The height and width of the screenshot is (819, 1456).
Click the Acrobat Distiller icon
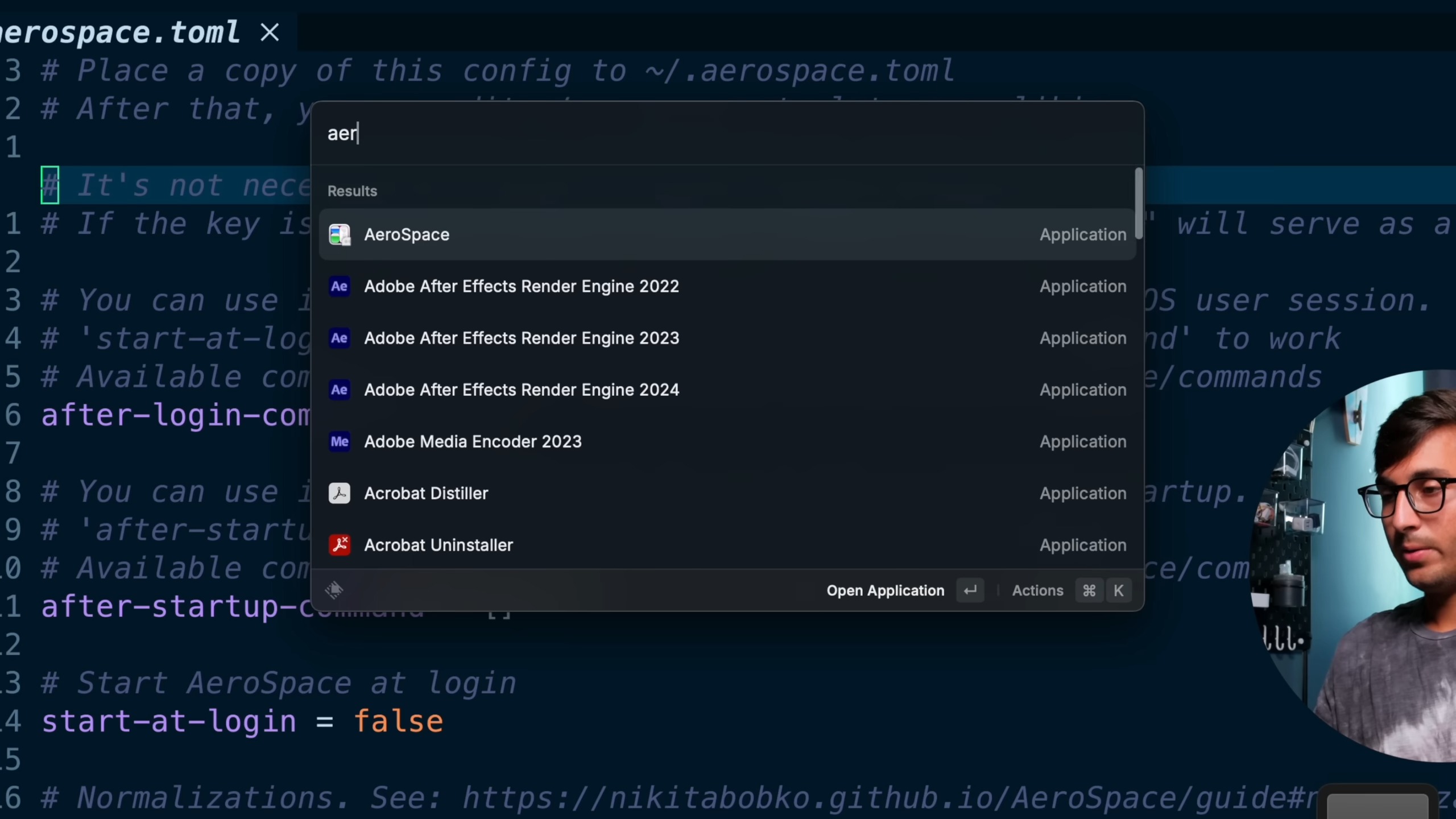click(340, 493)
